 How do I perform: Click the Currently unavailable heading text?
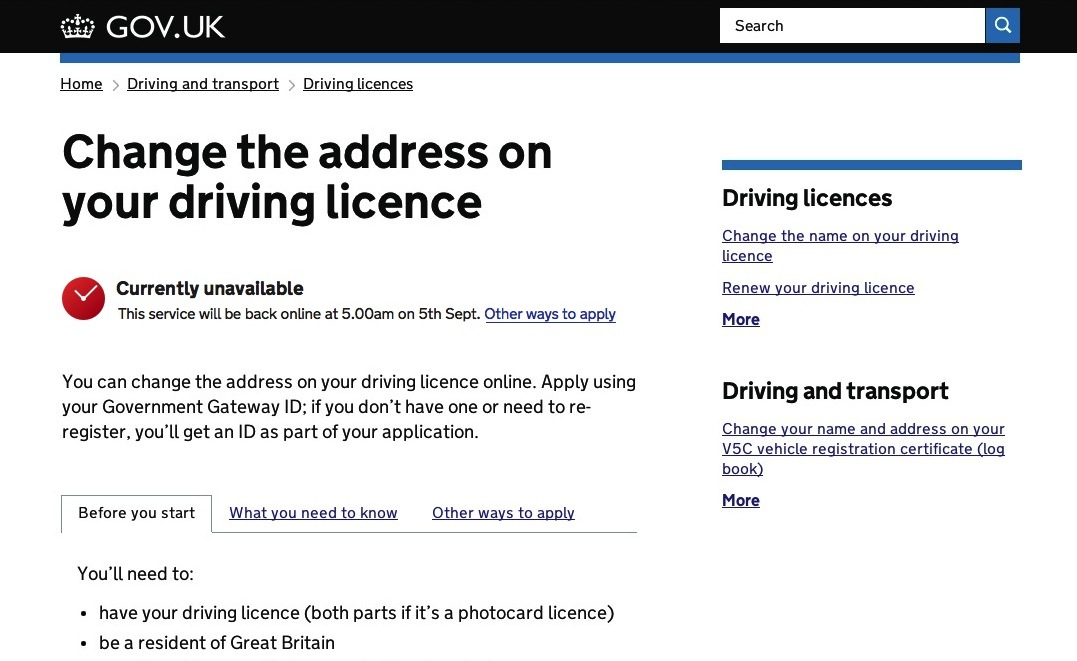point(209,289)
